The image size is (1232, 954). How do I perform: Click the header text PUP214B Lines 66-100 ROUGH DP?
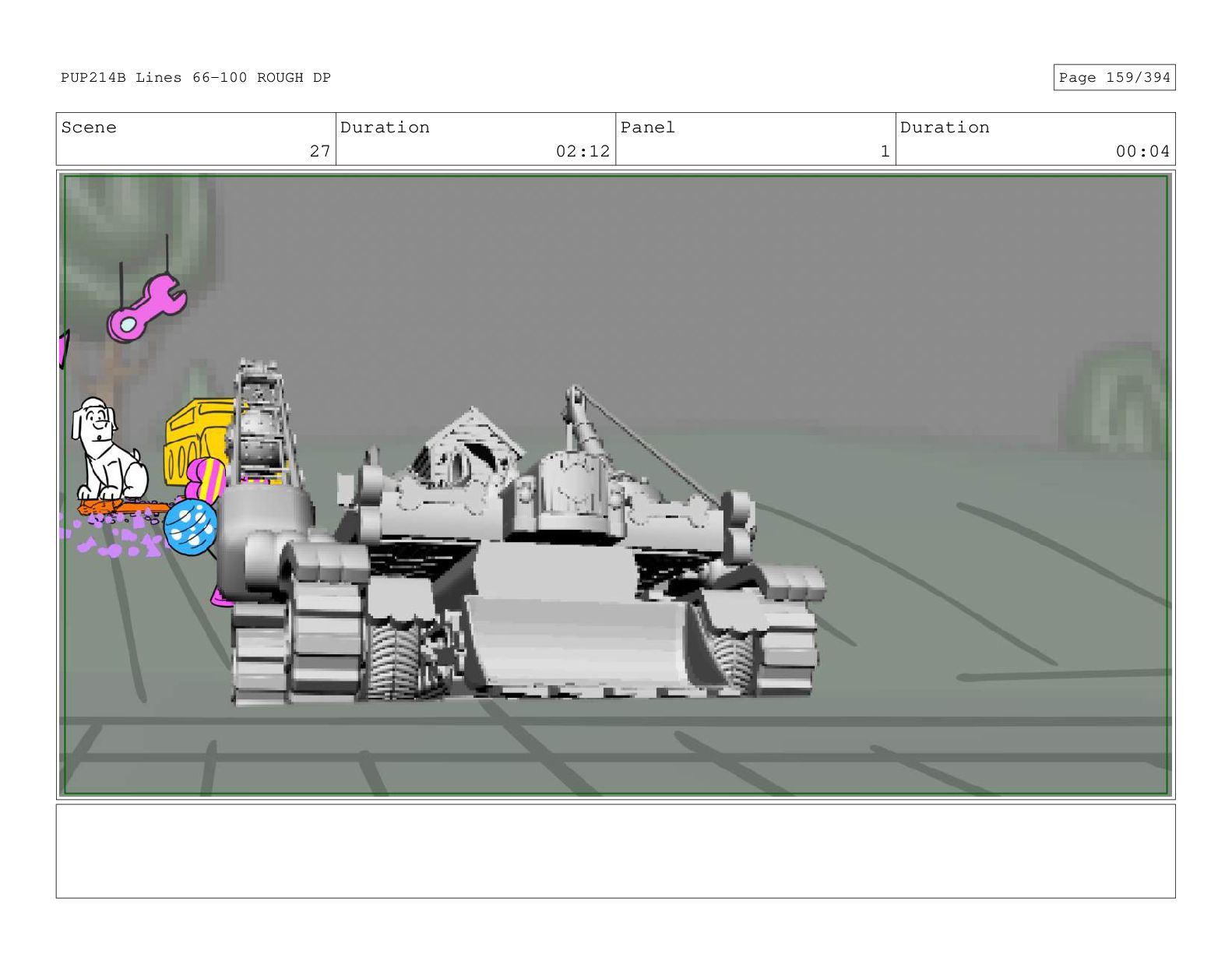(195, 77)
